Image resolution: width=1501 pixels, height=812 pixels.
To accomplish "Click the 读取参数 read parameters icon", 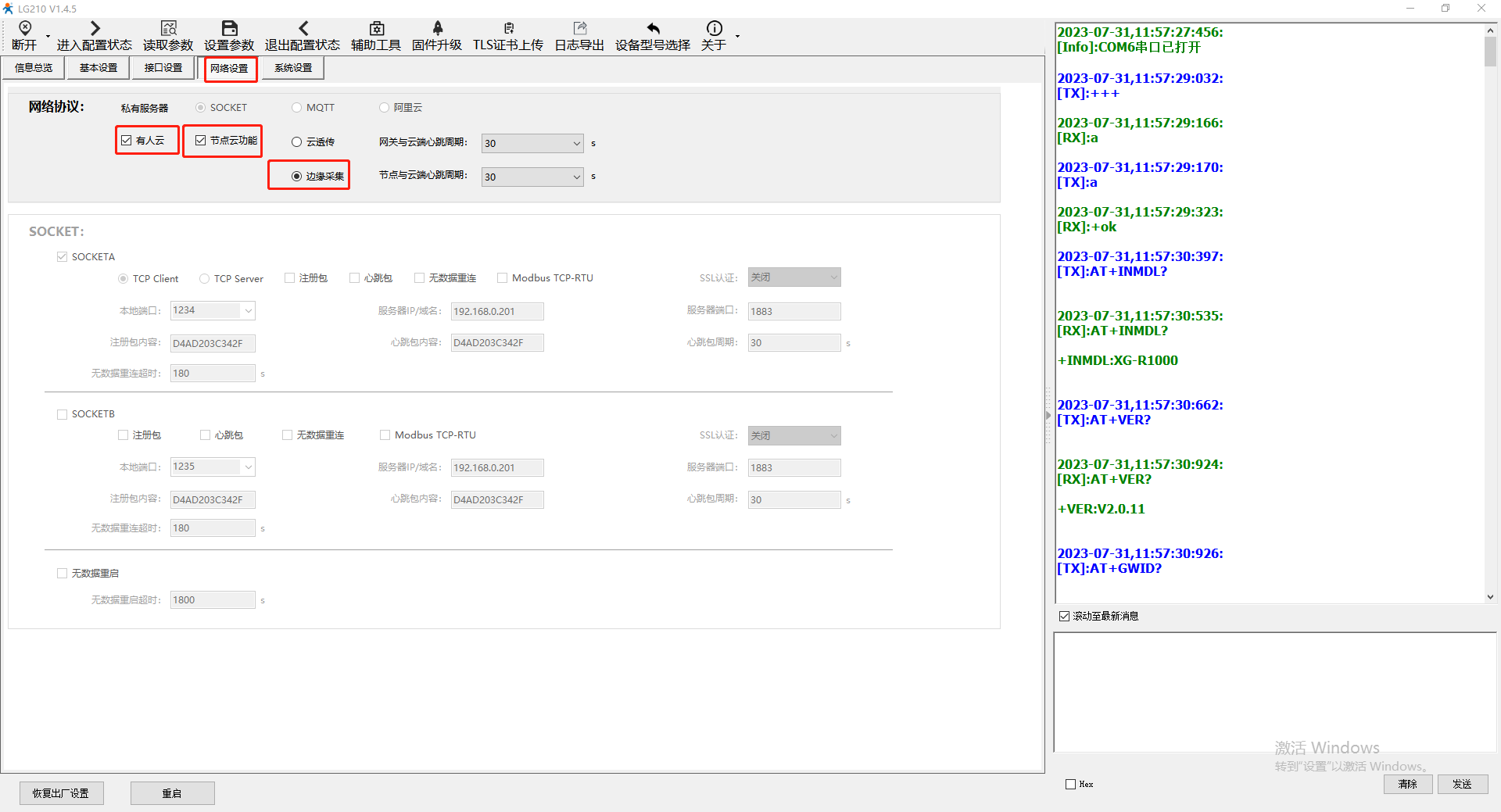I will point(168,29).
